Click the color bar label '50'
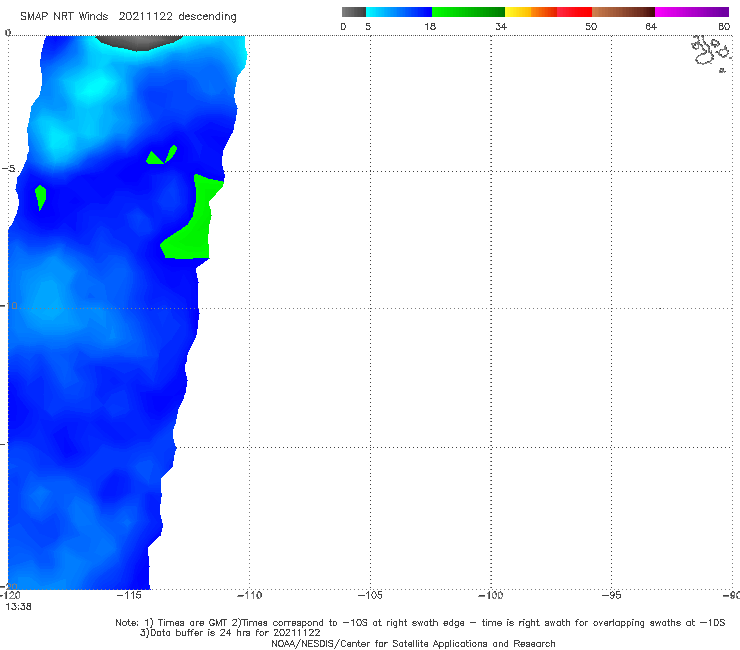Screen dimensions: 740x650 pos(591,27)
